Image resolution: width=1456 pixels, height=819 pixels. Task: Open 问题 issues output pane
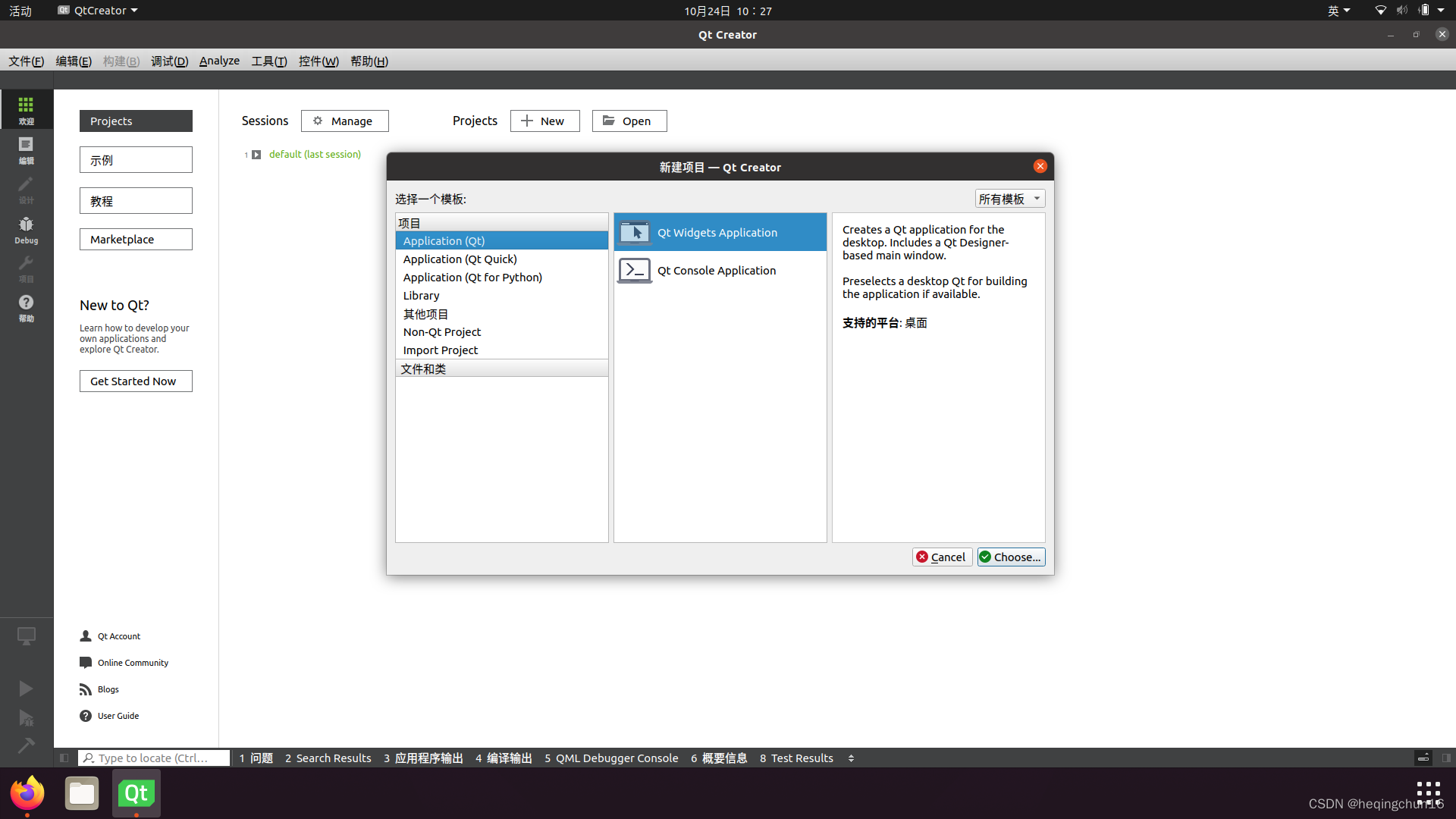pos(256,758)
